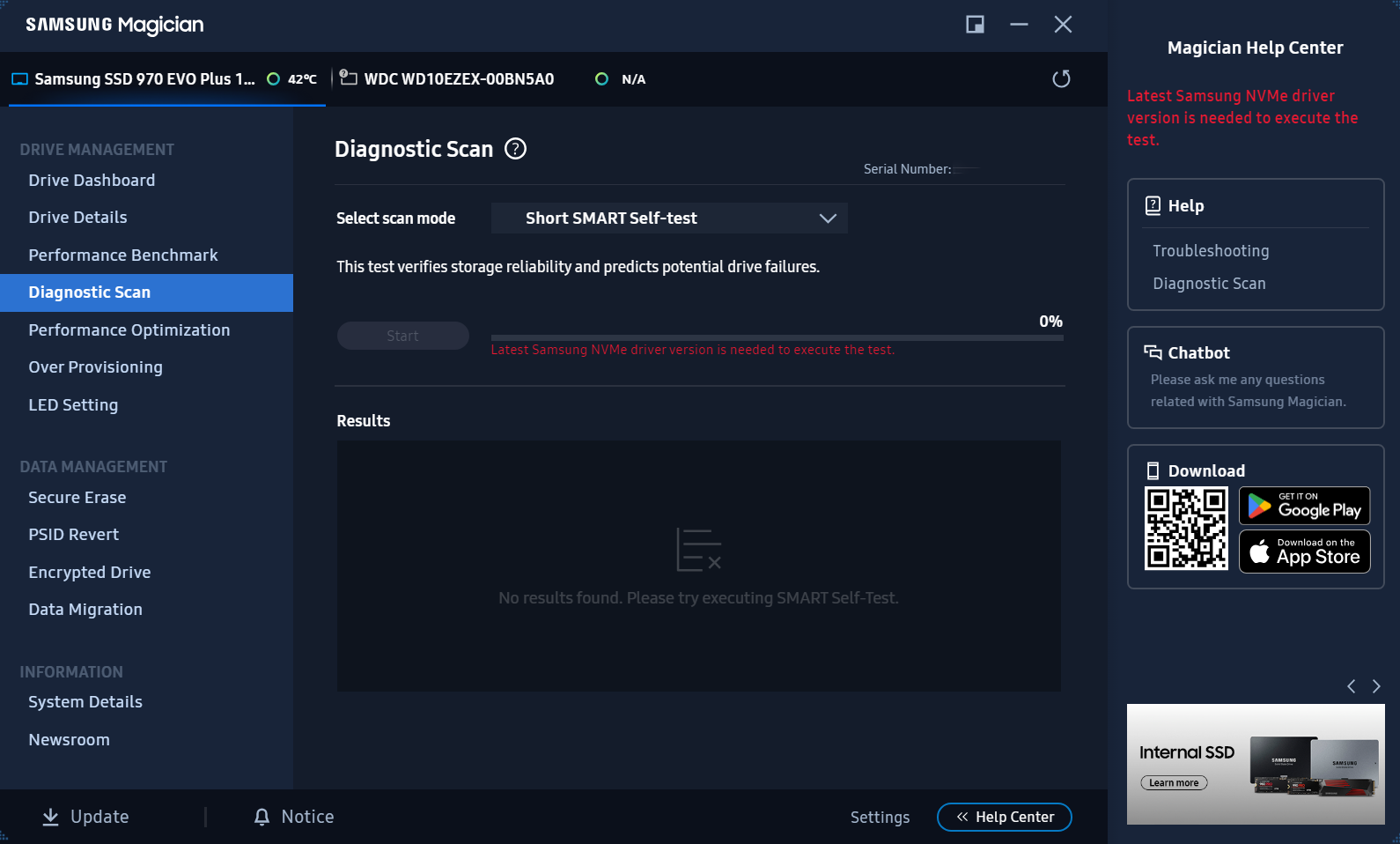Toggle the mini mode window icon
1400x844 pixels.
pyautogui.click(x=975, y=25)
